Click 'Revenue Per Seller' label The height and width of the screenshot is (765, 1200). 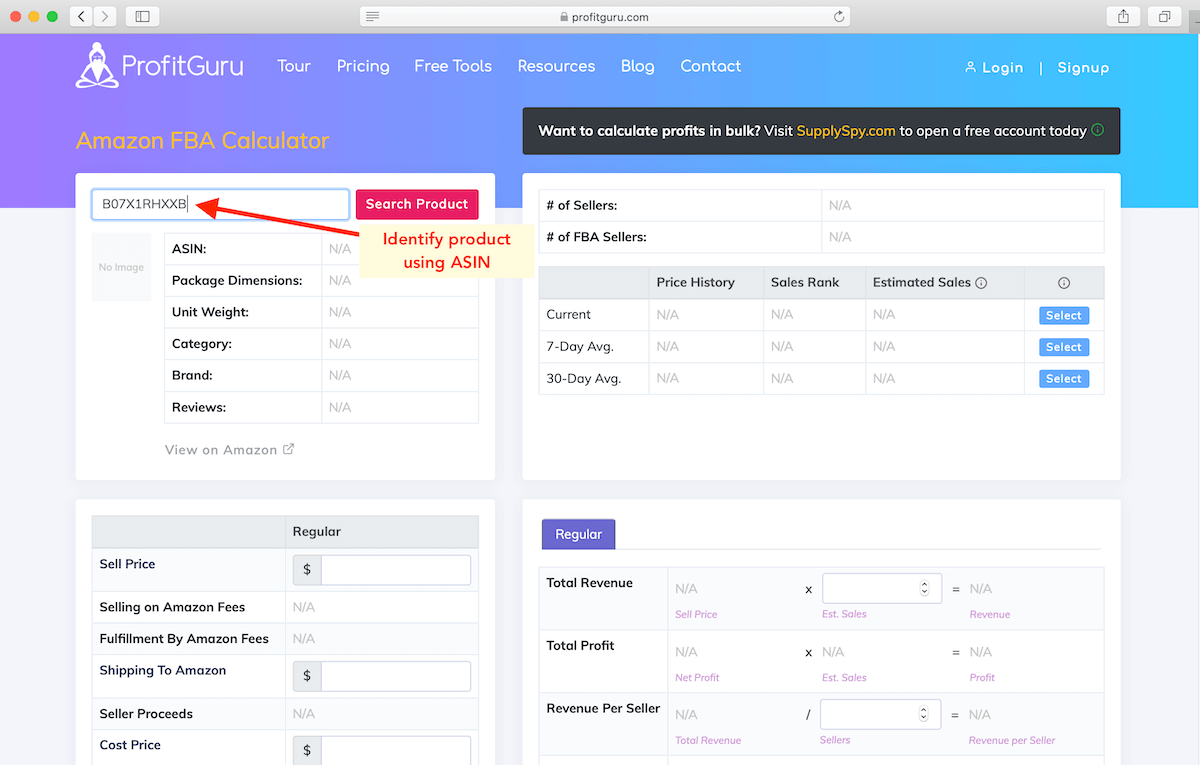tap(604, 709)
